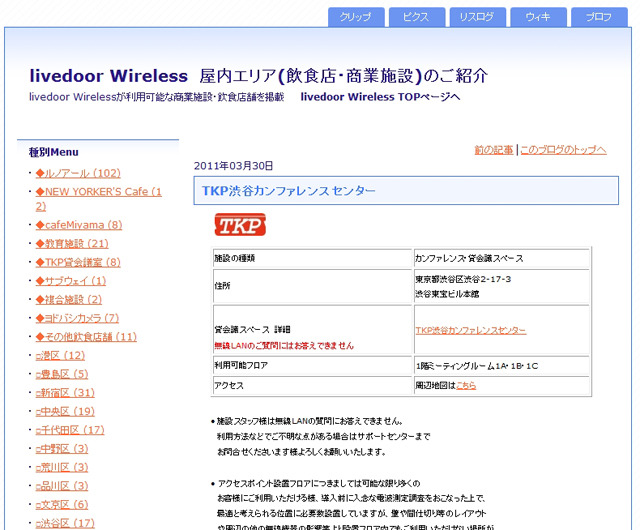The image size is (640, 530).
Task: Open サブウェイ (1) category
Action: pyautogui.click(x=71, y=281)
